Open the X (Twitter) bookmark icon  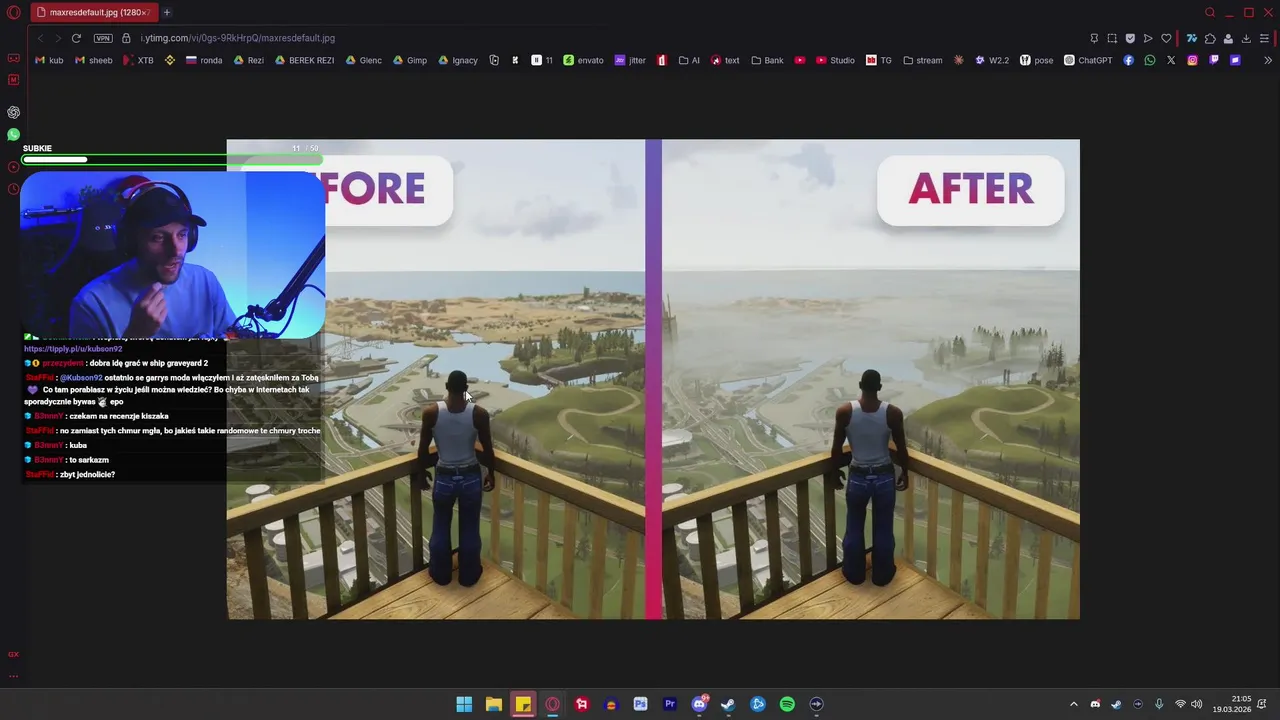[1171, 60]
